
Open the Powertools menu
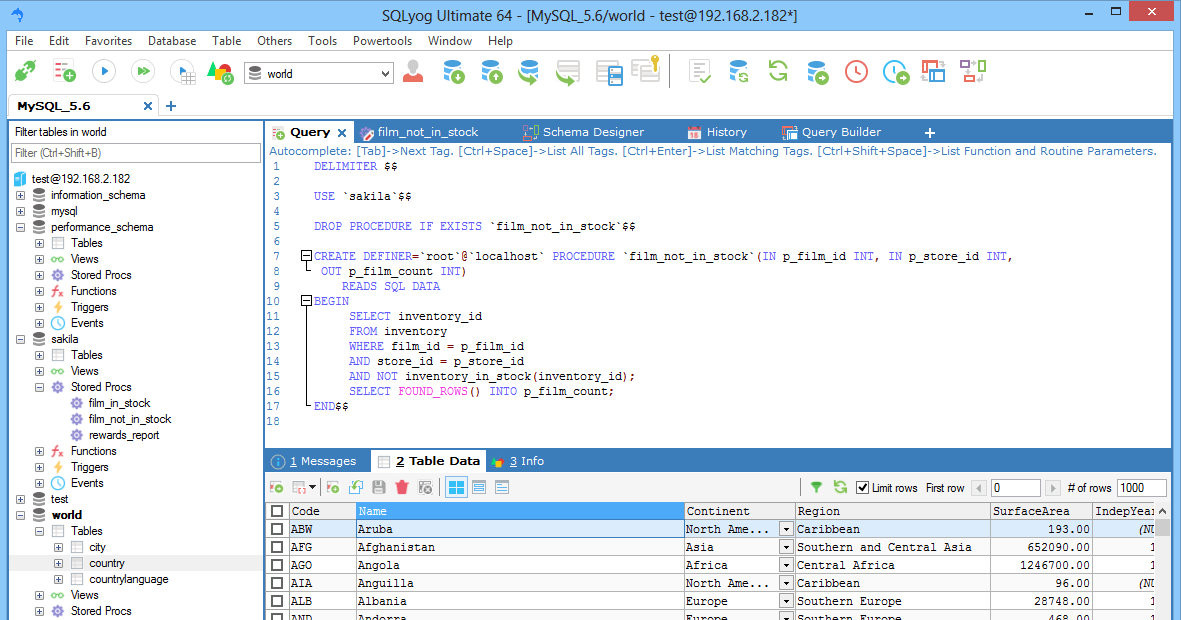(382, 41)
